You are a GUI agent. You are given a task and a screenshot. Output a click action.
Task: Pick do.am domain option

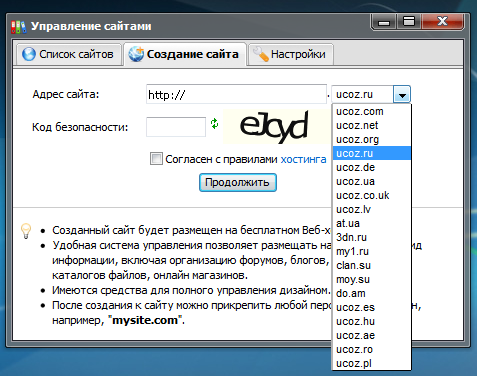pyautogui.click(x=372, y=293)
